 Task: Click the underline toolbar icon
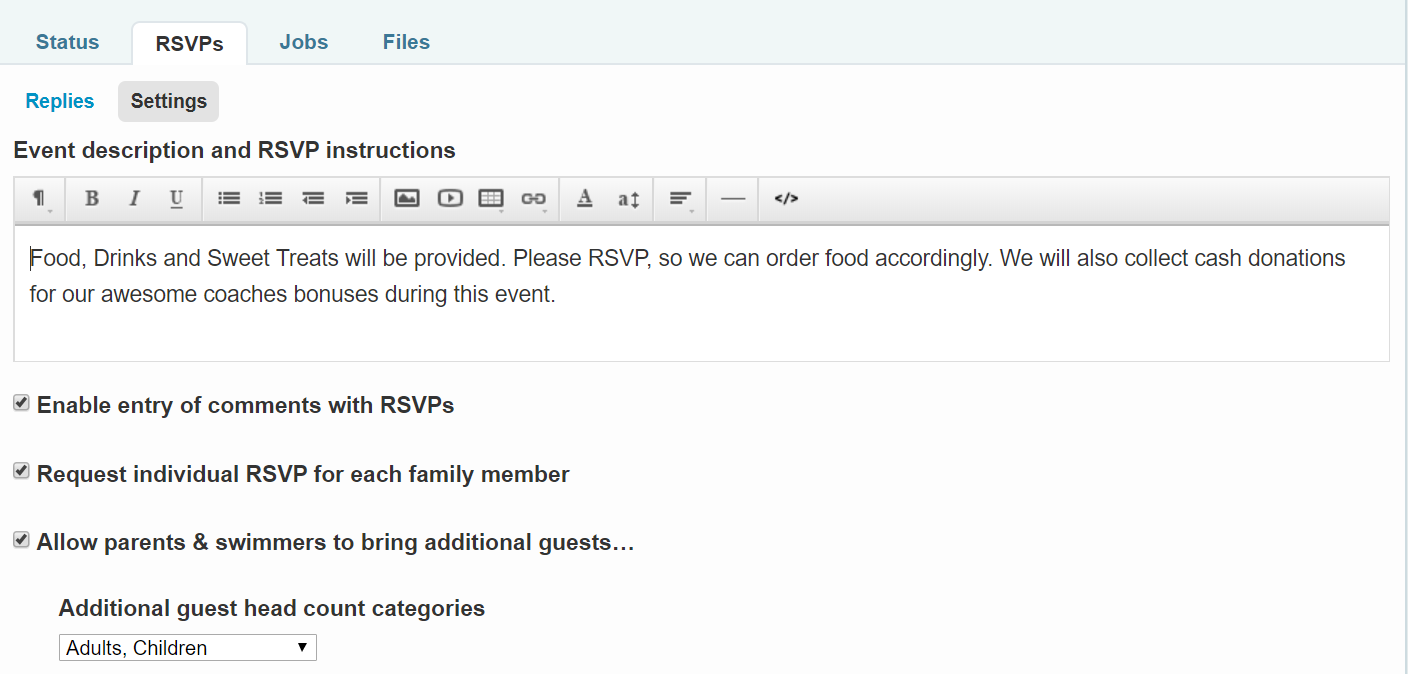click(x=176, y=198)
